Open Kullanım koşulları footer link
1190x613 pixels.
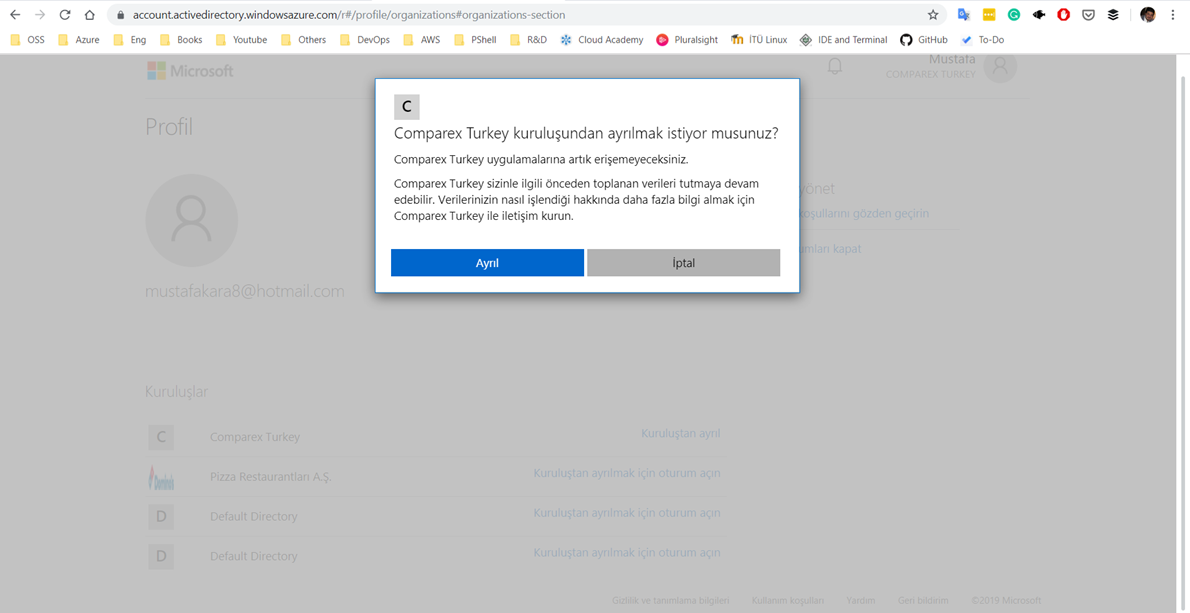click(x=788, y=600)
